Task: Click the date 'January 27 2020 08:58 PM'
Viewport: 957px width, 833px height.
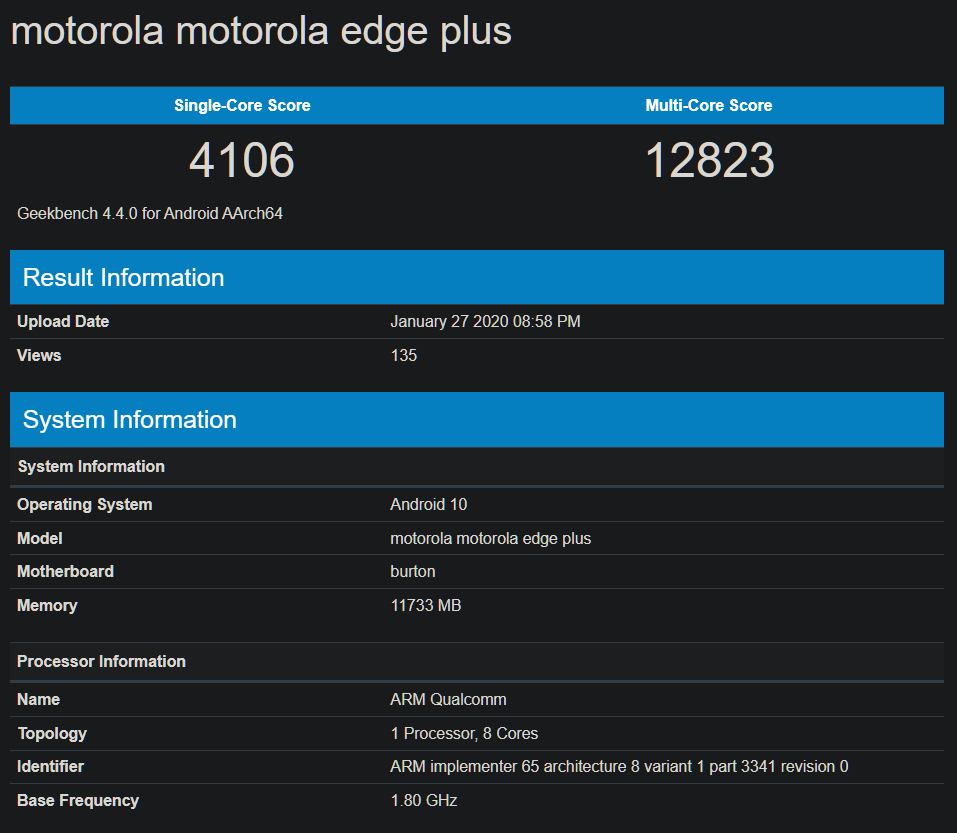Action: tap(485, 322)
